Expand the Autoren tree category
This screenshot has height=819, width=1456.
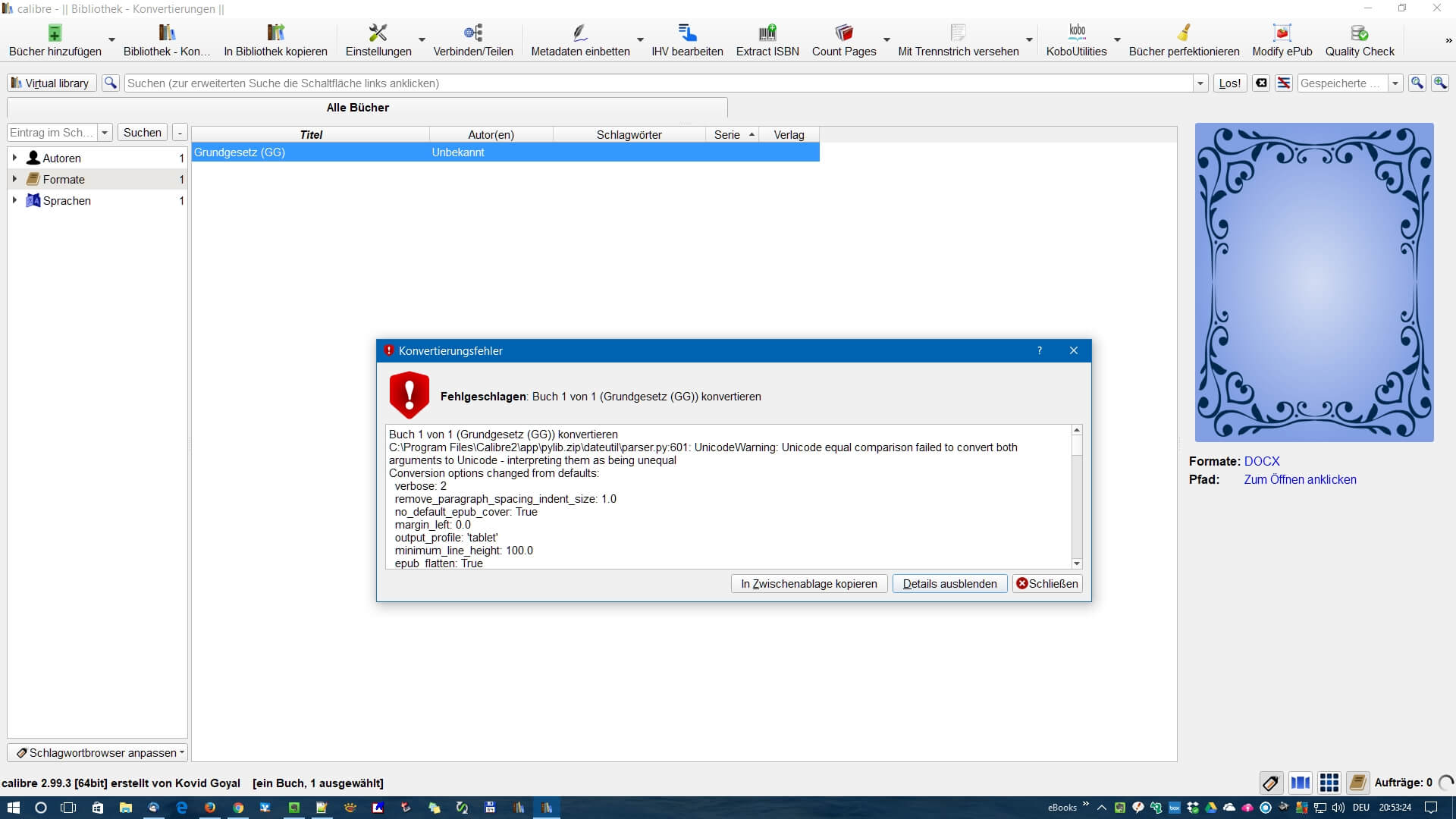[x=14, y=158]
